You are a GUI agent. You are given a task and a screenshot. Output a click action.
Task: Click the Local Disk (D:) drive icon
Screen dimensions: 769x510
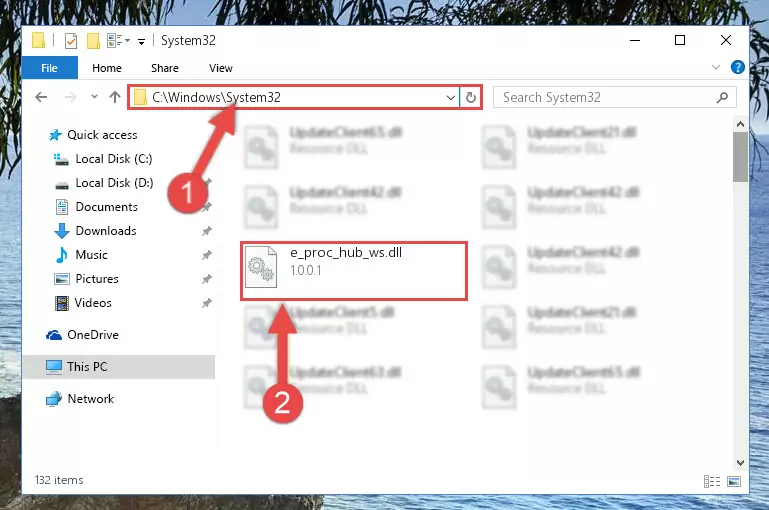[62, 185]
